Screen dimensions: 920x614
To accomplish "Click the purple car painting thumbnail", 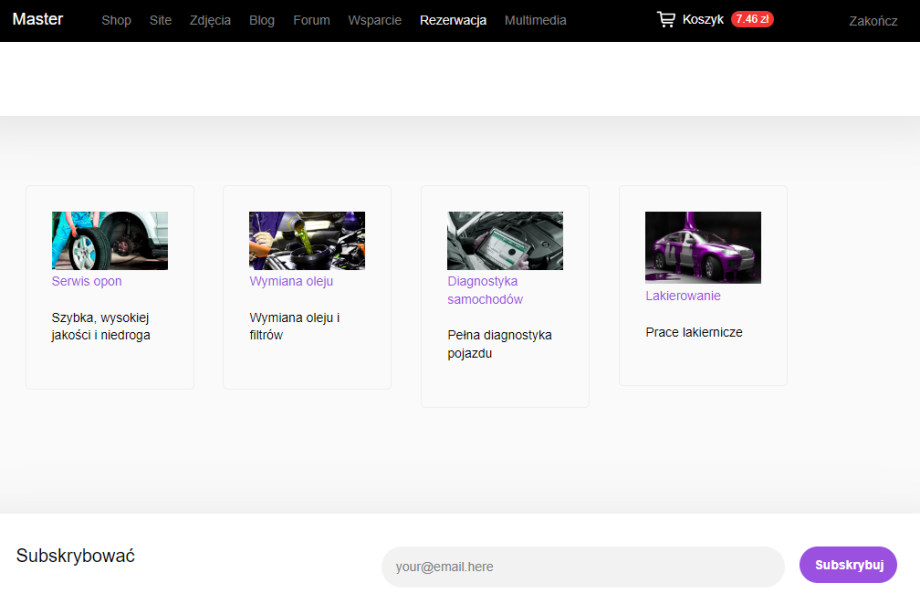I will click(703, 247).
